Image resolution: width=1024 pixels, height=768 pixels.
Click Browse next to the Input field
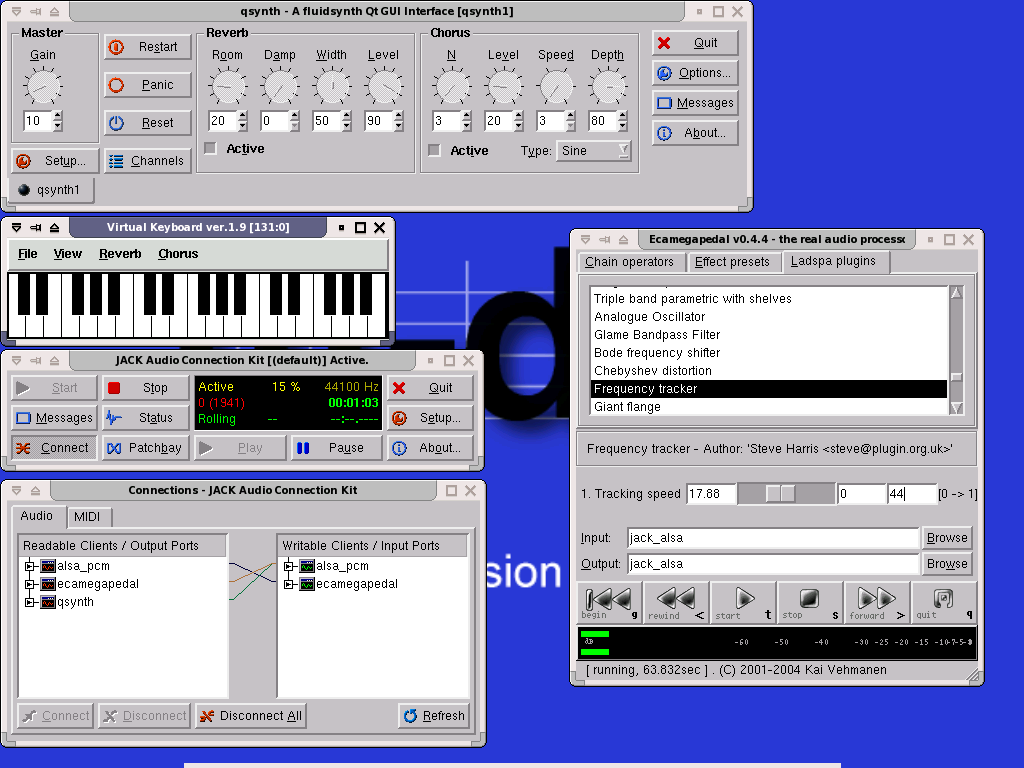[x=946, y=538]
